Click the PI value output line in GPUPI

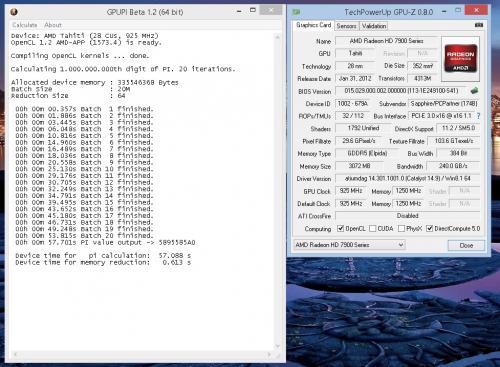[x=105, y=242]
